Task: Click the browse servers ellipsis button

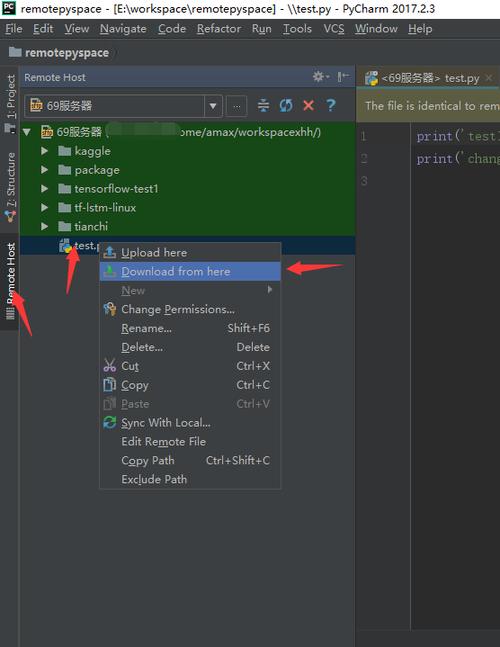Action: pos(236,106)
